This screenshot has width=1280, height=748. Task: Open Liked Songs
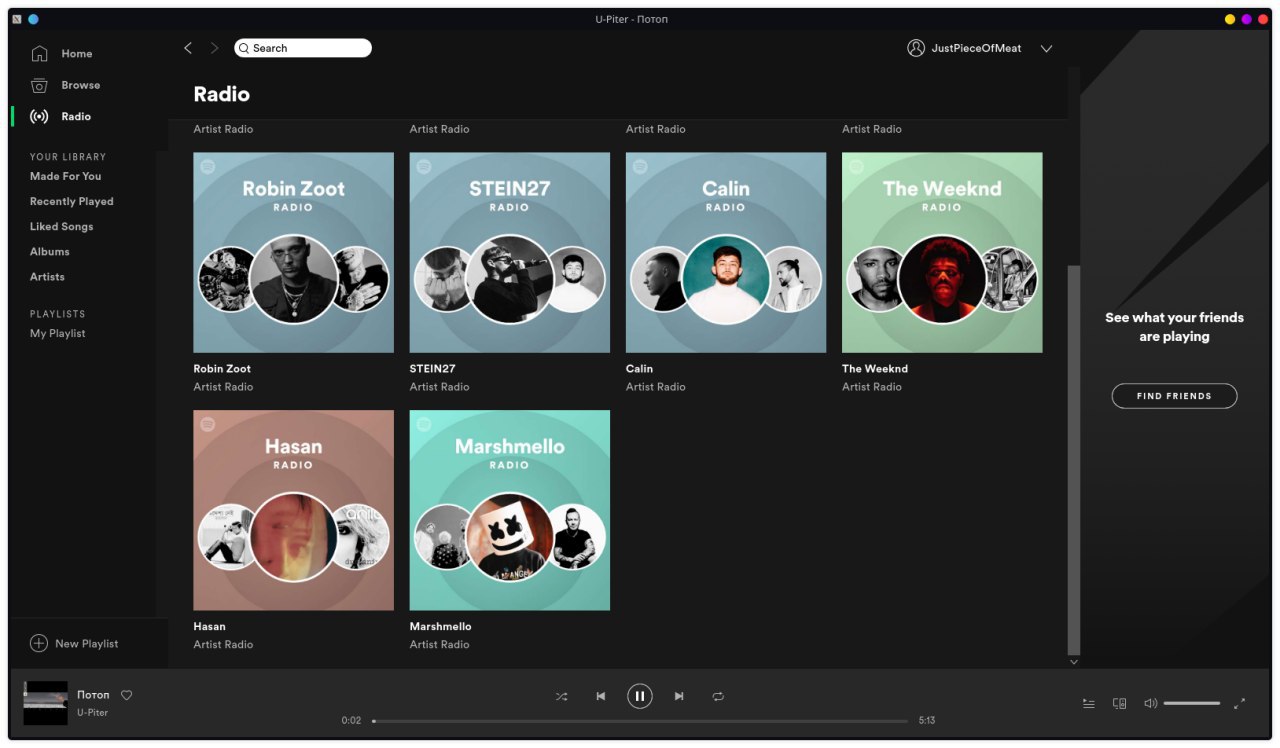click(x=61, y=227)
